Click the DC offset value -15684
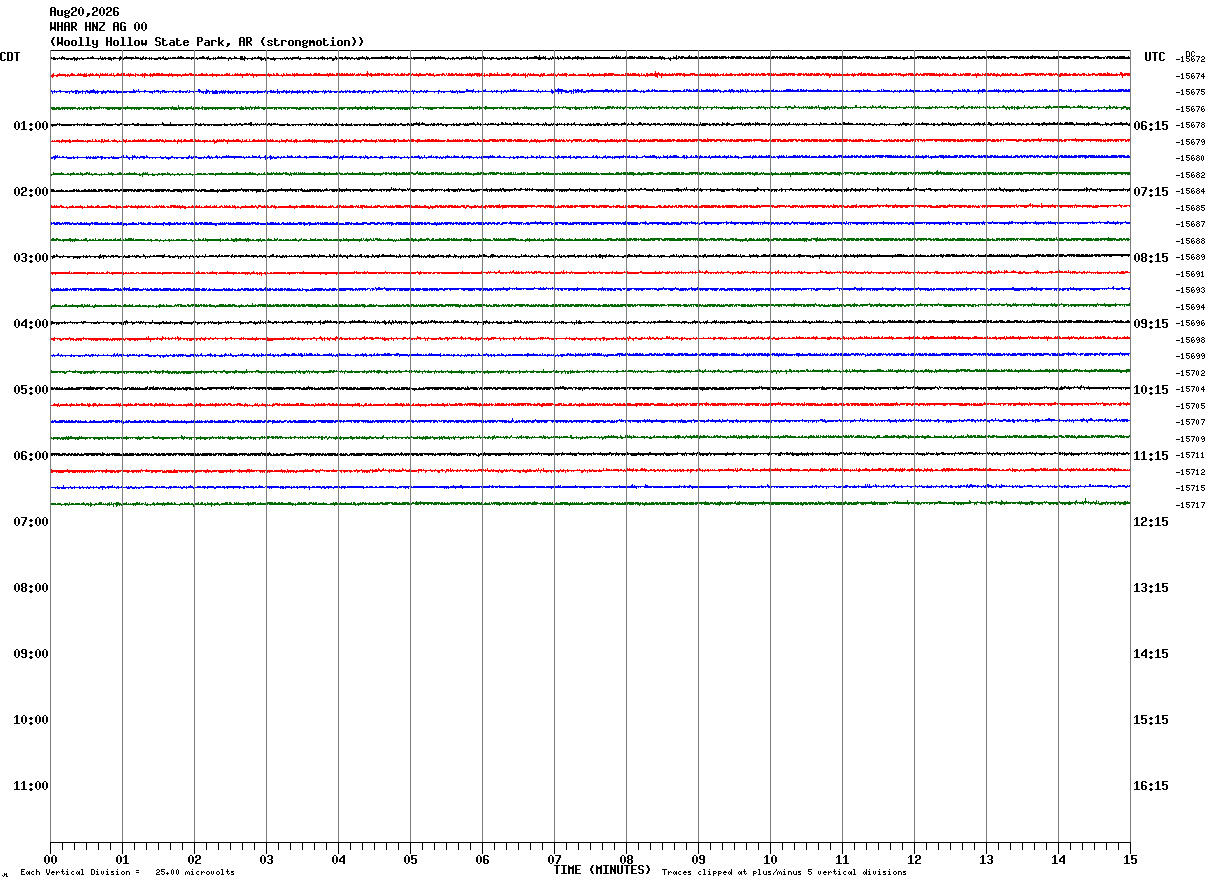The width and height of the screenshot is (1210, 886). pos(1190,191)
